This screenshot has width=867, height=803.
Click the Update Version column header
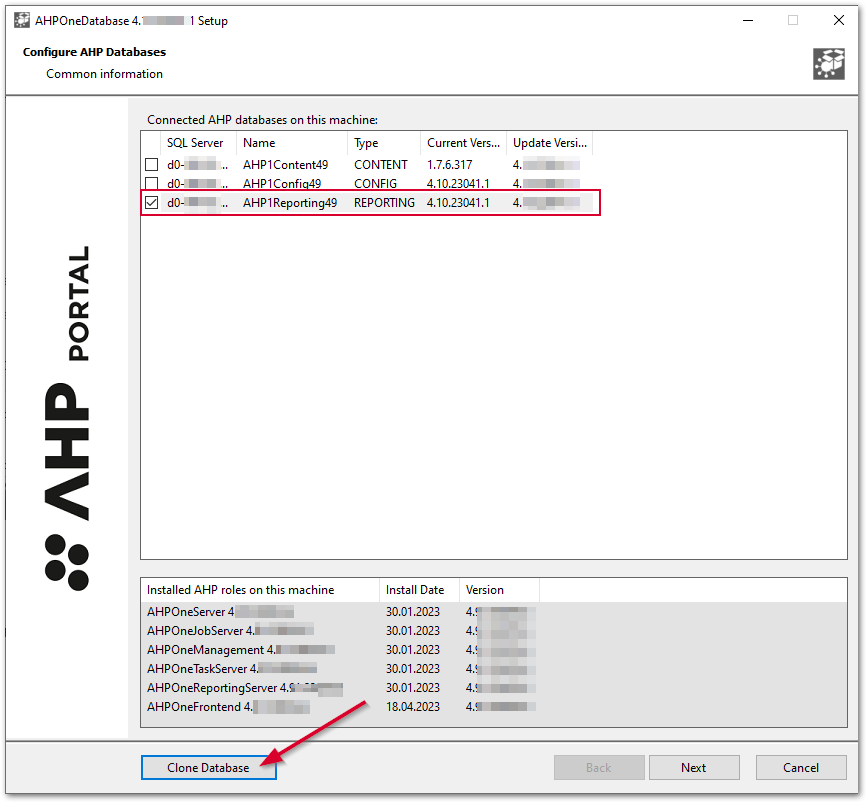tap(550, 143)
